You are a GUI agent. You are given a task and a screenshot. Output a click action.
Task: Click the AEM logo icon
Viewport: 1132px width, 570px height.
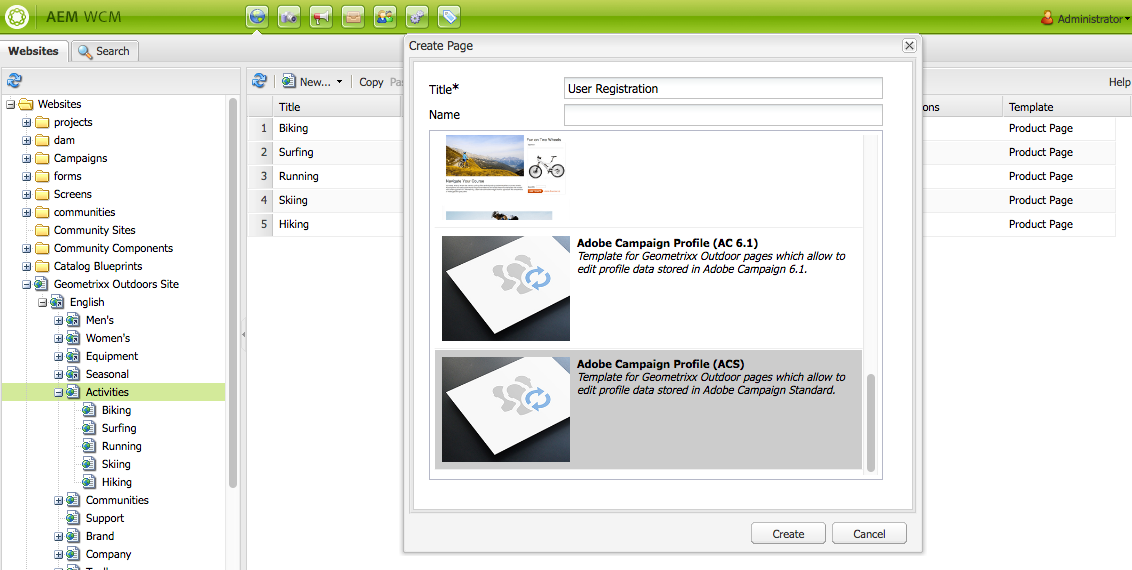pyautogui.click(x=17, y=17)
